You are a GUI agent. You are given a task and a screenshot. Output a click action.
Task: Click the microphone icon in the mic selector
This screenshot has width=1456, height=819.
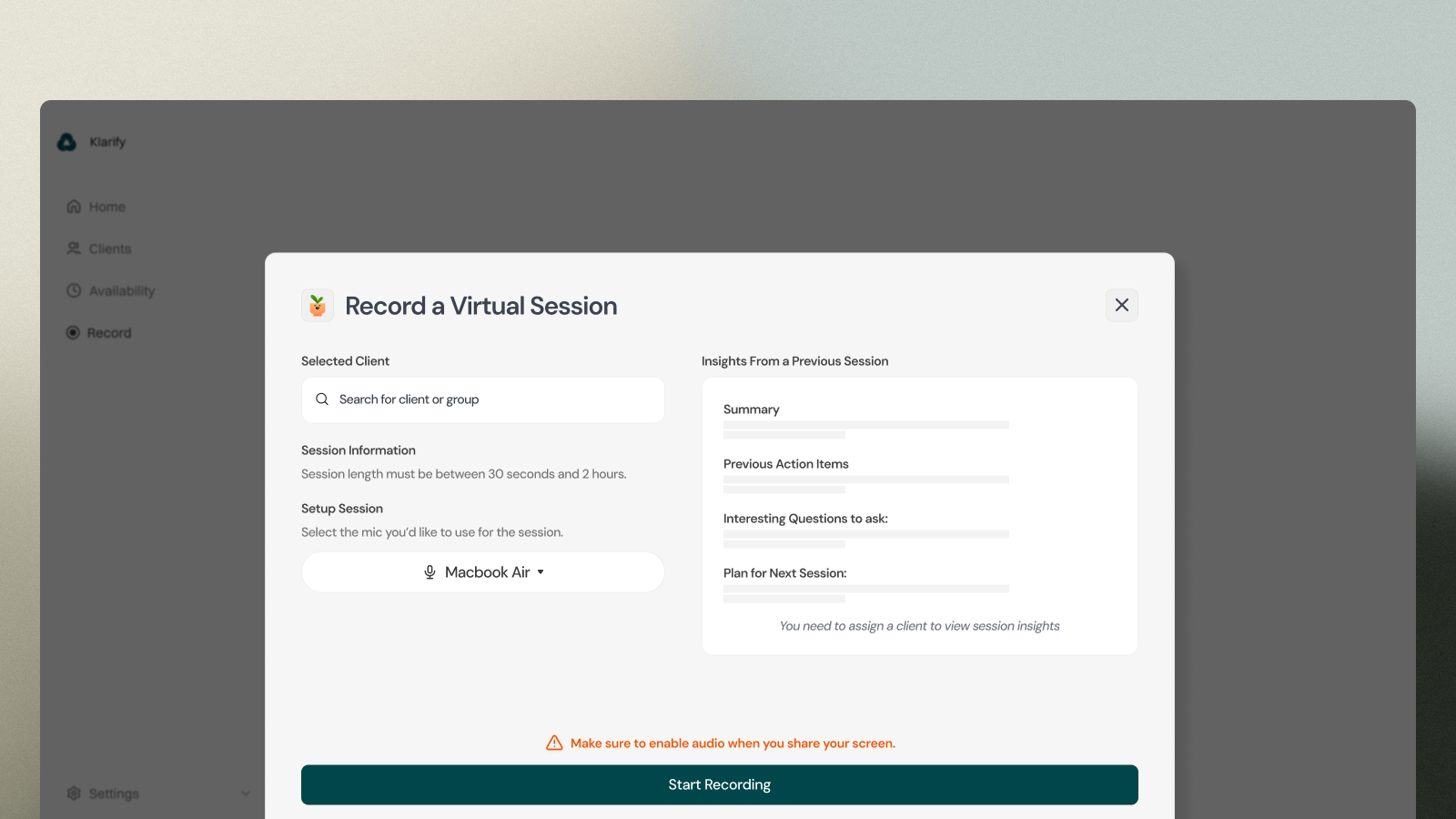[x=429, y=571]
